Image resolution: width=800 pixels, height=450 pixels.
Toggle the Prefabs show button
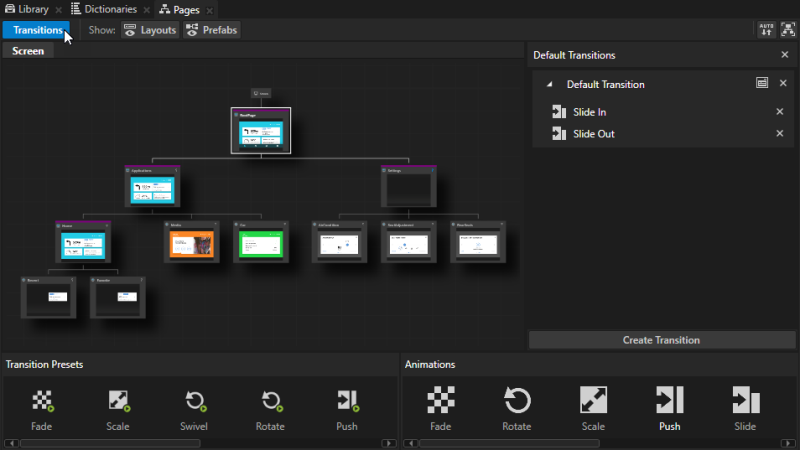pyautogui.click(x=212, y=30)
